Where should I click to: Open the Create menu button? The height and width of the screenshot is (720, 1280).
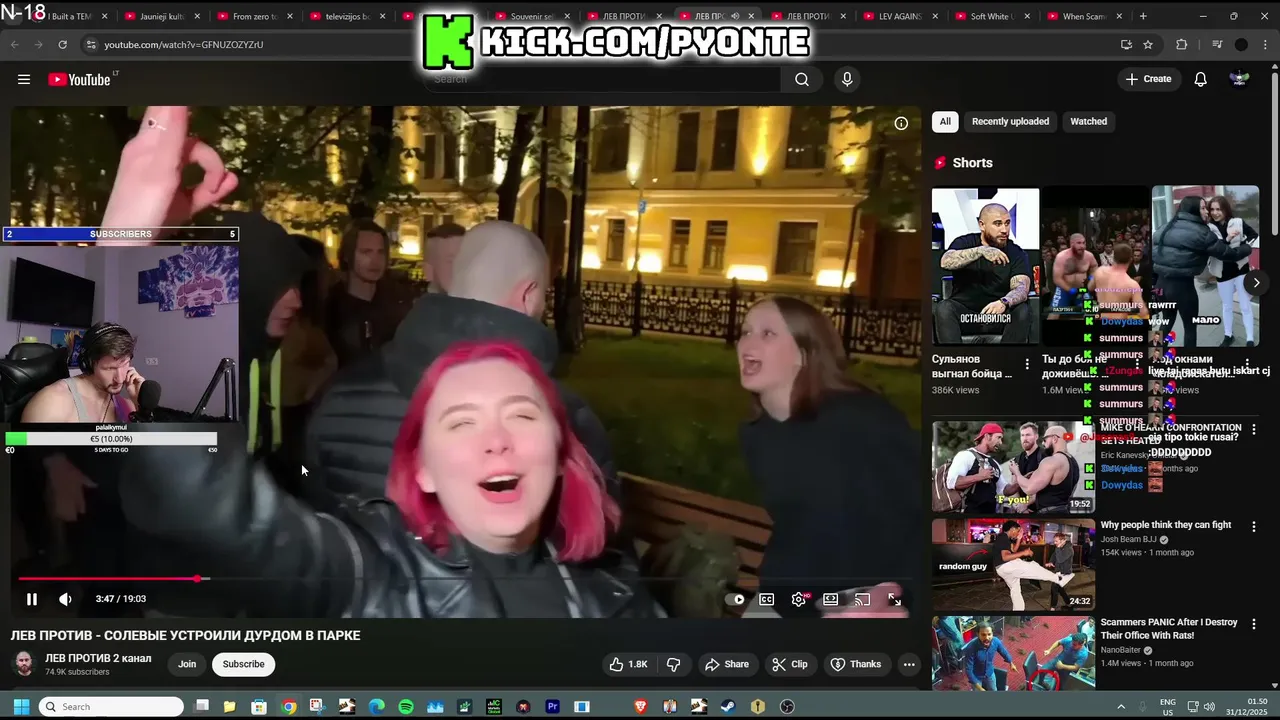[x=1148, y=79]
